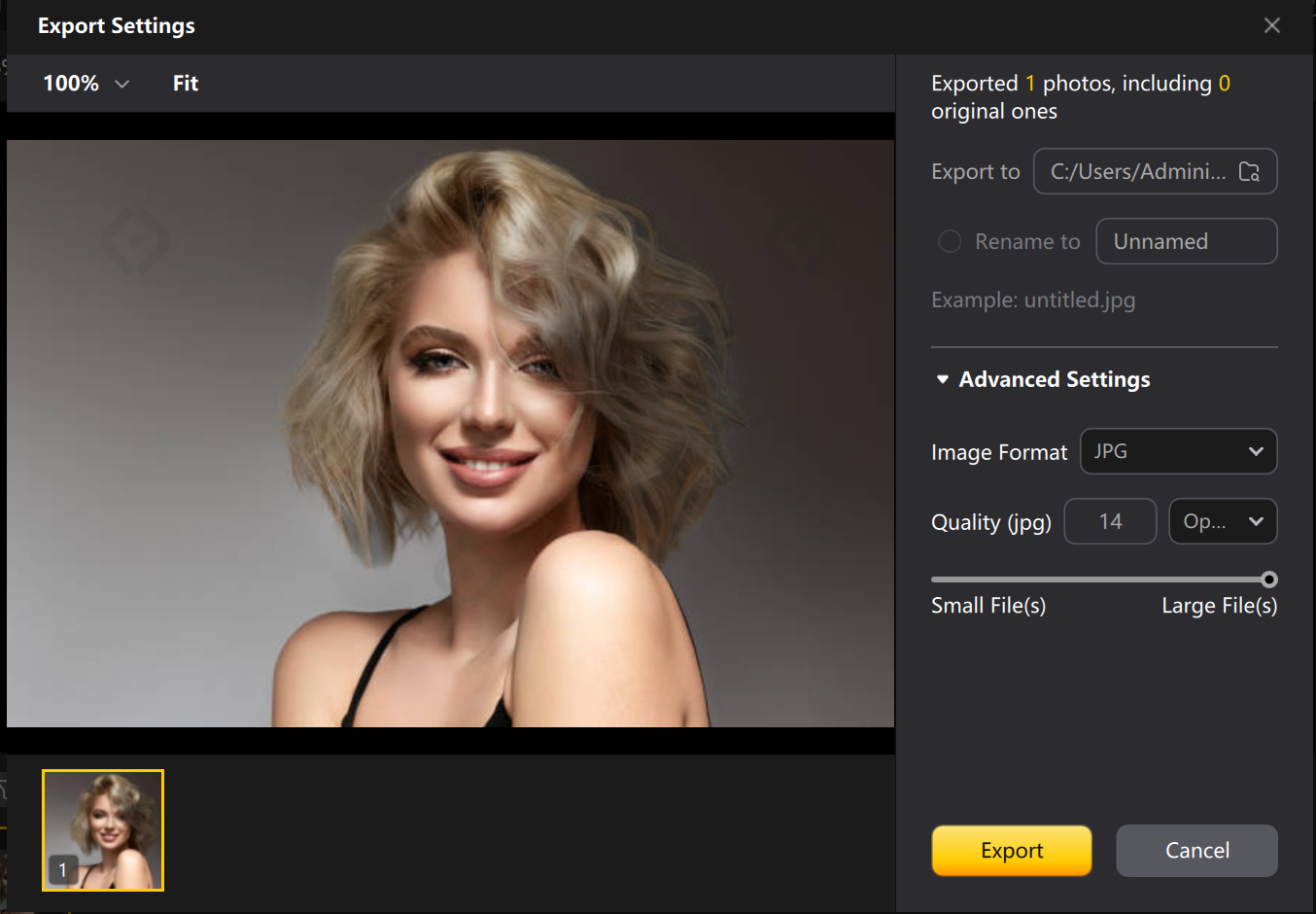Select the Rename to radio button
The height and width of the screenshot is (914, 1316).
950,241
